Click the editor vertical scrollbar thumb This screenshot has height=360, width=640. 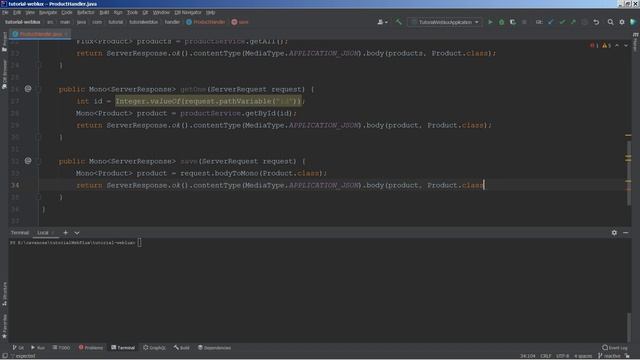629,173
